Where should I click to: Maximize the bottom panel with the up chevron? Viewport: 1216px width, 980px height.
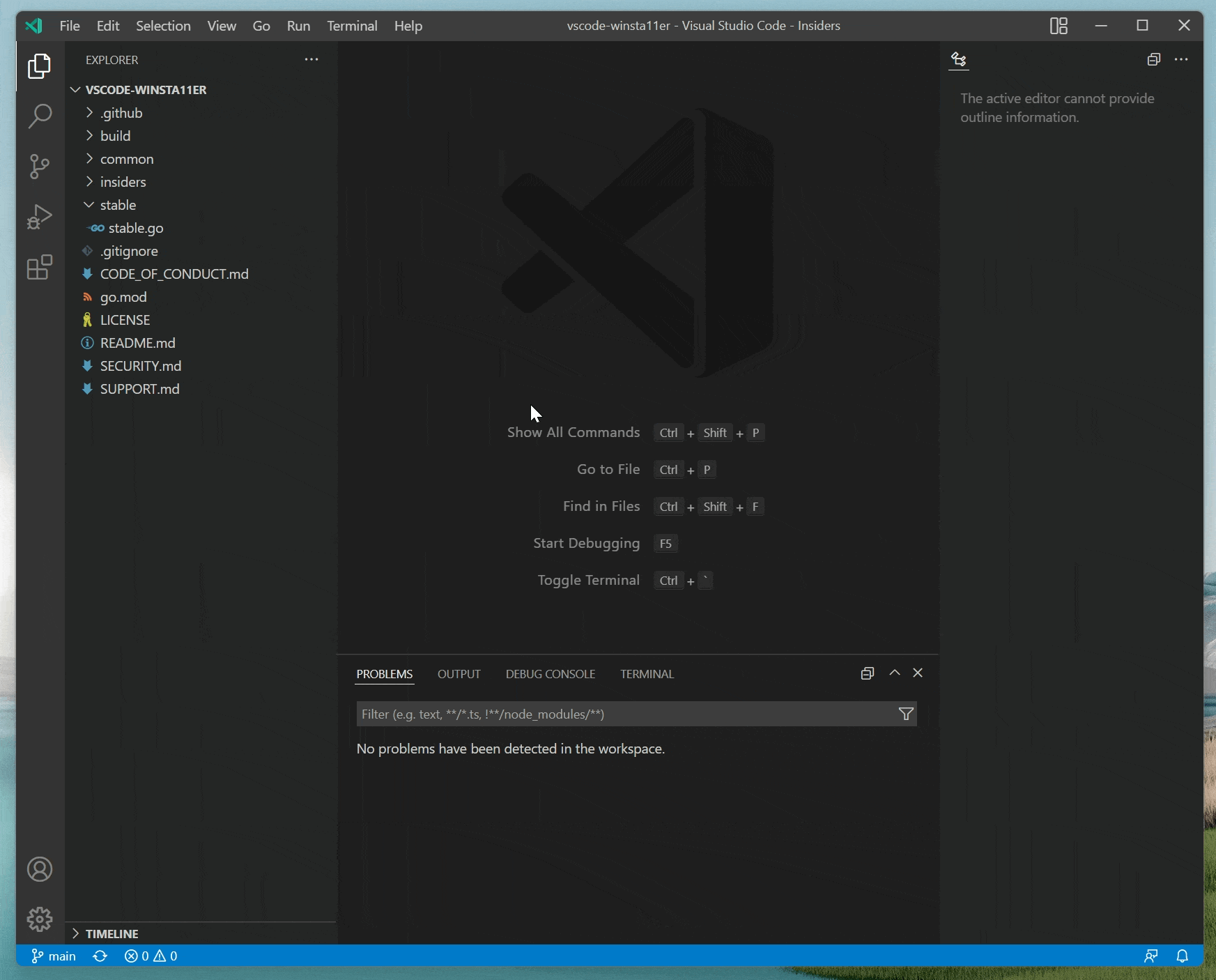point(895,673)
